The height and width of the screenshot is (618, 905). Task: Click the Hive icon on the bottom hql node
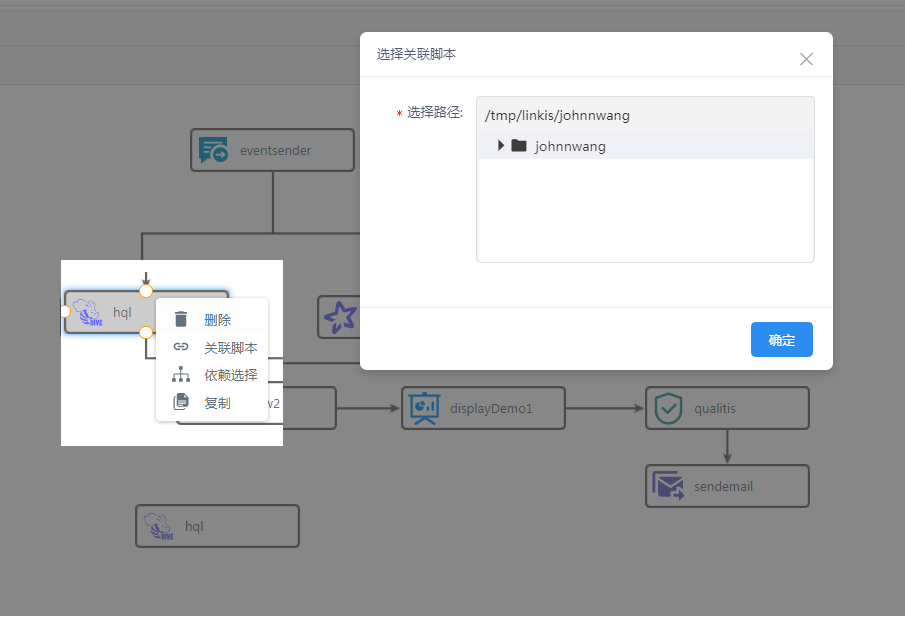(158, 526)
